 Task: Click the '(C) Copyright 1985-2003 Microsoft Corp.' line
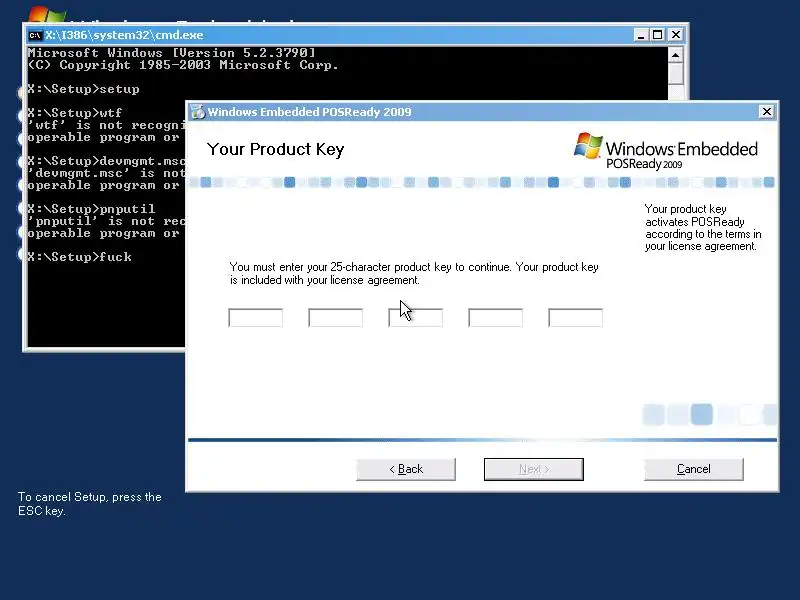[183, 65]
